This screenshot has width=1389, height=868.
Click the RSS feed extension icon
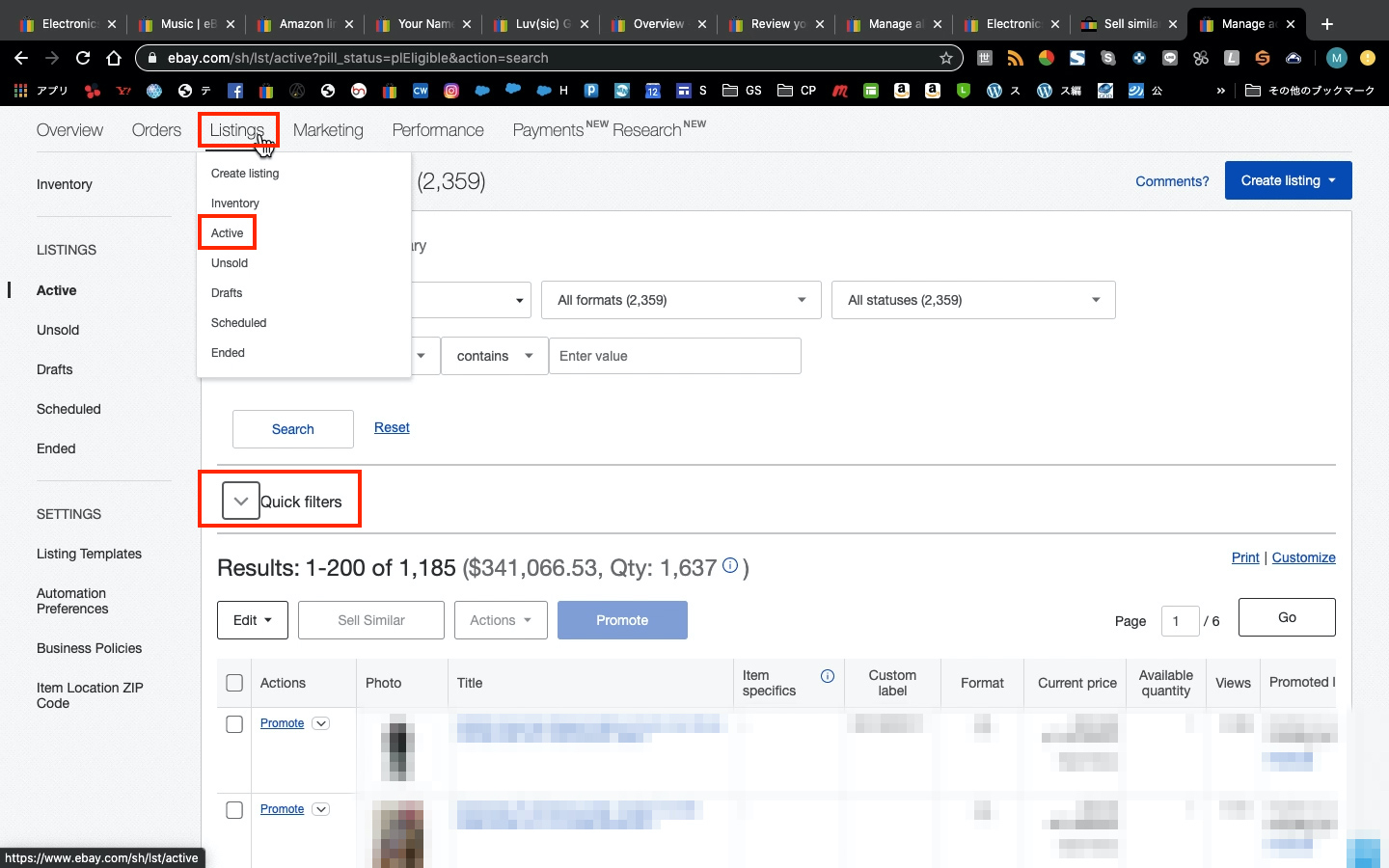coord(1015,58)
